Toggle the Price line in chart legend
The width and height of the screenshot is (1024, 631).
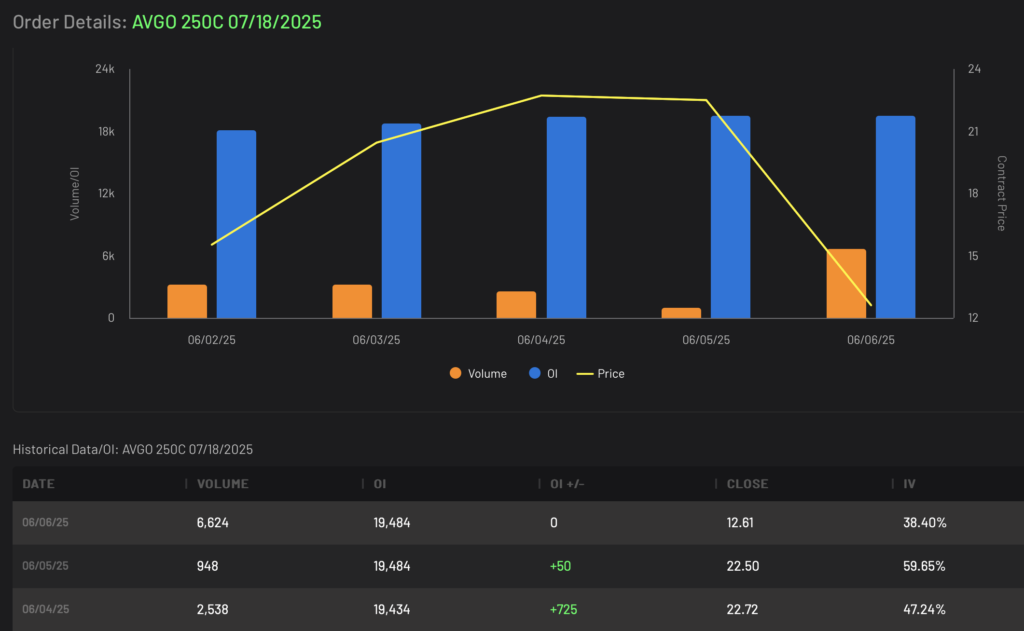tap(601, 374)
